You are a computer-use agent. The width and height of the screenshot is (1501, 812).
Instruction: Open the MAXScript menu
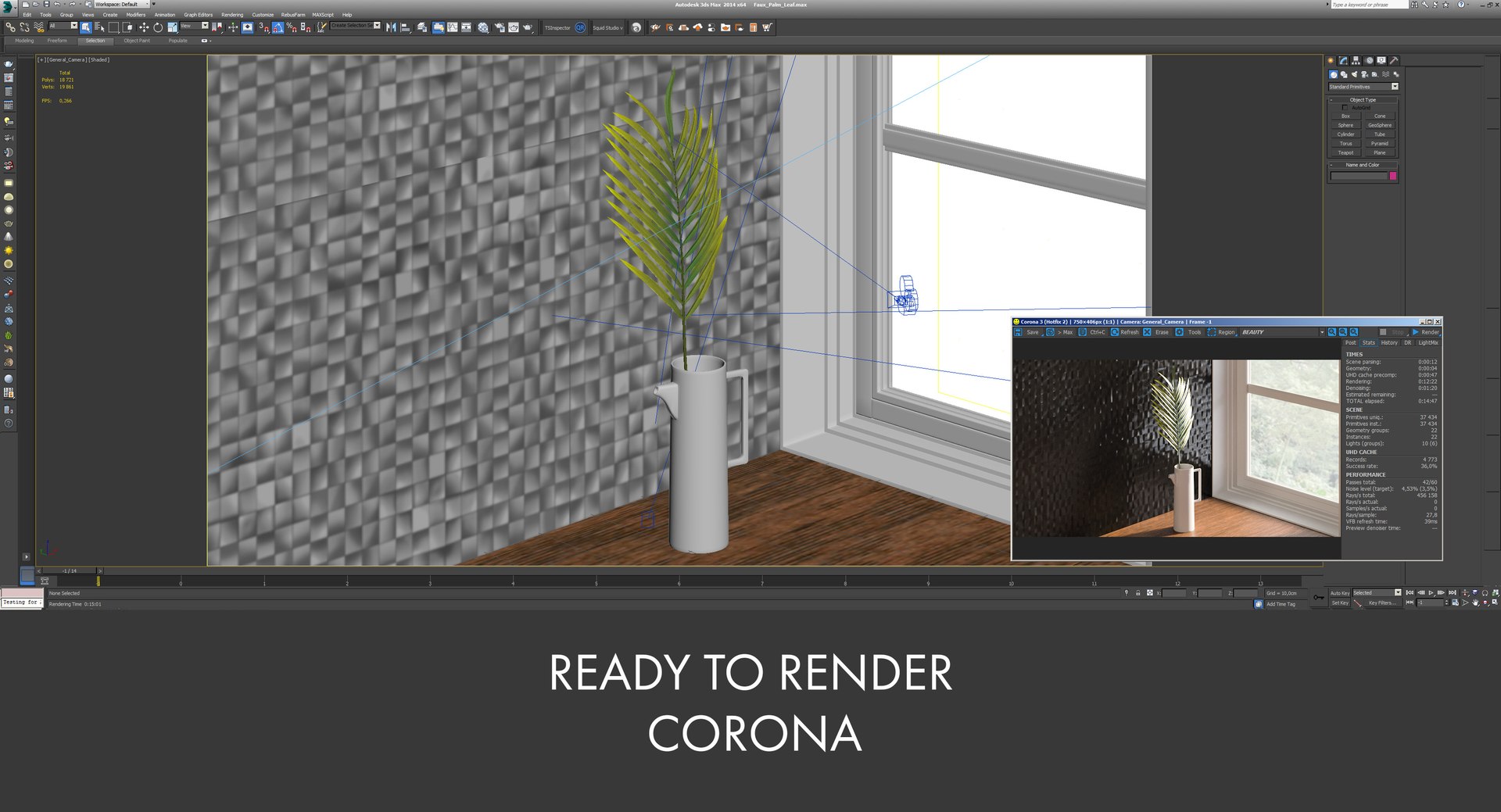click(x=323, y=15)
